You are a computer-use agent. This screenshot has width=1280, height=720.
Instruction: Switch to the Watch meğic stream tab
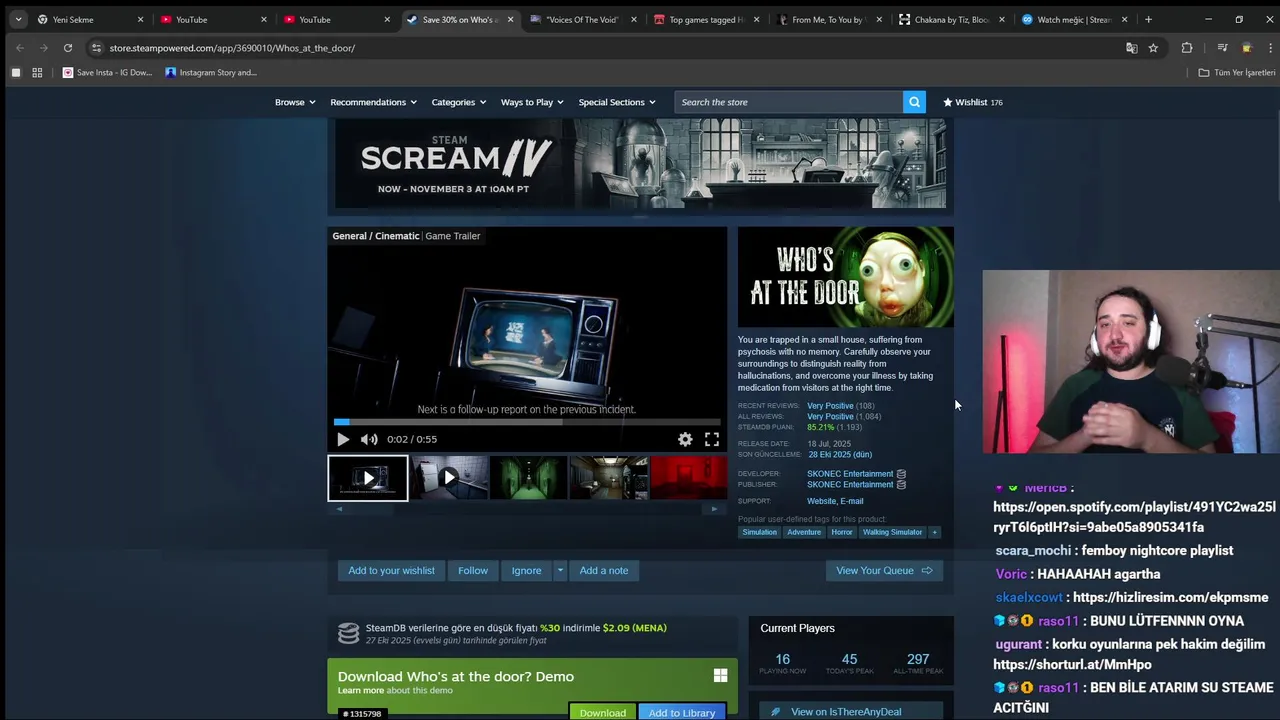tap(1074, 19)
